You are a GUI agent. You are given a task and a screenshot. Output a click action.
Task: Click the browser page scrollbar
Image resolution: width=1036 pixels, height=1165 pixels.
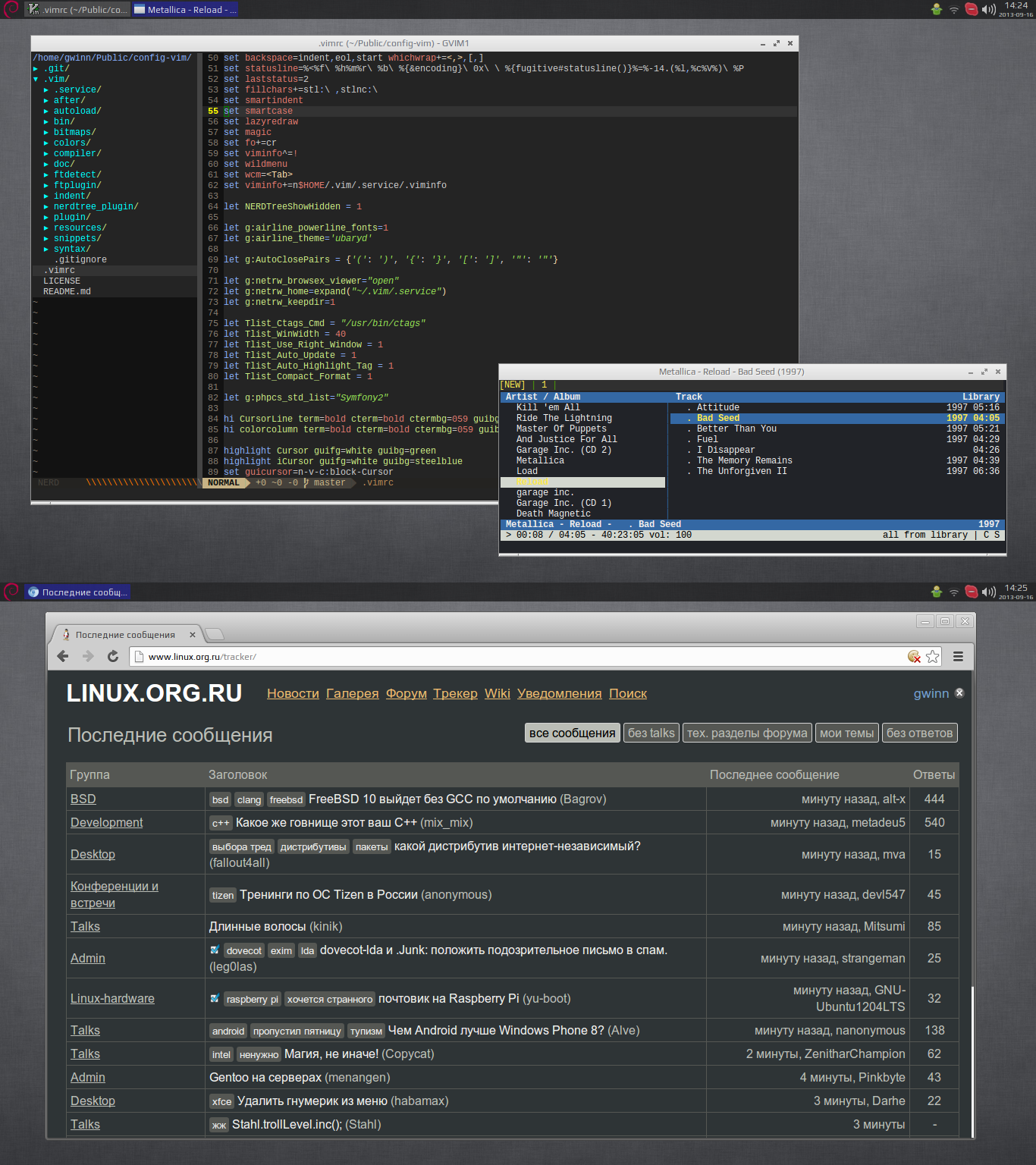pyautogui.click(x=972, y=1062)
